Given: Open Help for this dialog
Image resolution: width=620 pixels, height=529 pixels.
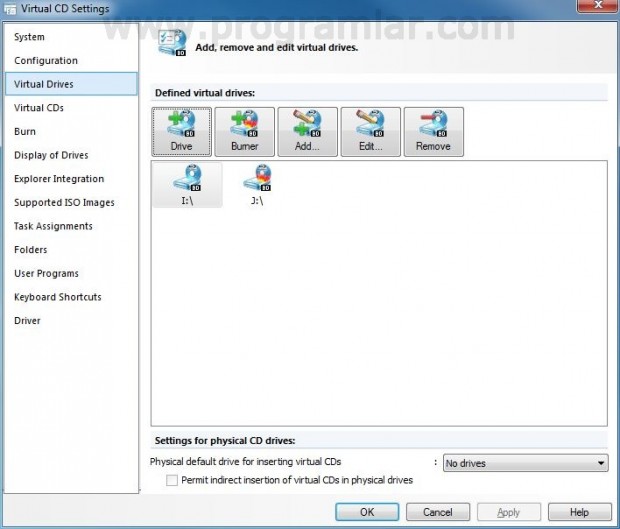Looking at the screenshot, I should pyautogui.click(x=579, y=512).
